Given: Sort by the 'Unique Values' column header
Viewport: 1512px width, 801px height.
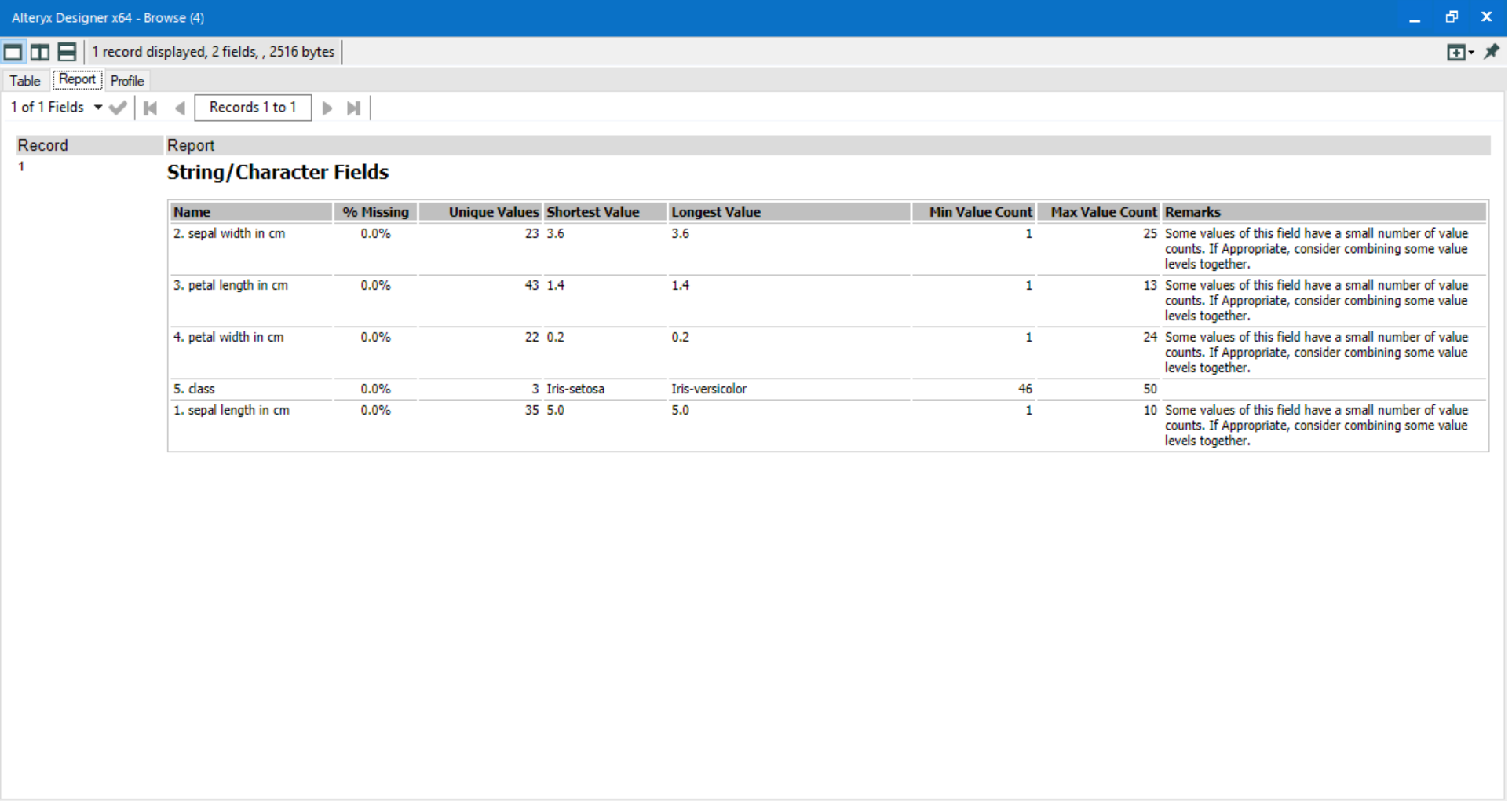Looking at the screenshot, I should tap(493, 211).
